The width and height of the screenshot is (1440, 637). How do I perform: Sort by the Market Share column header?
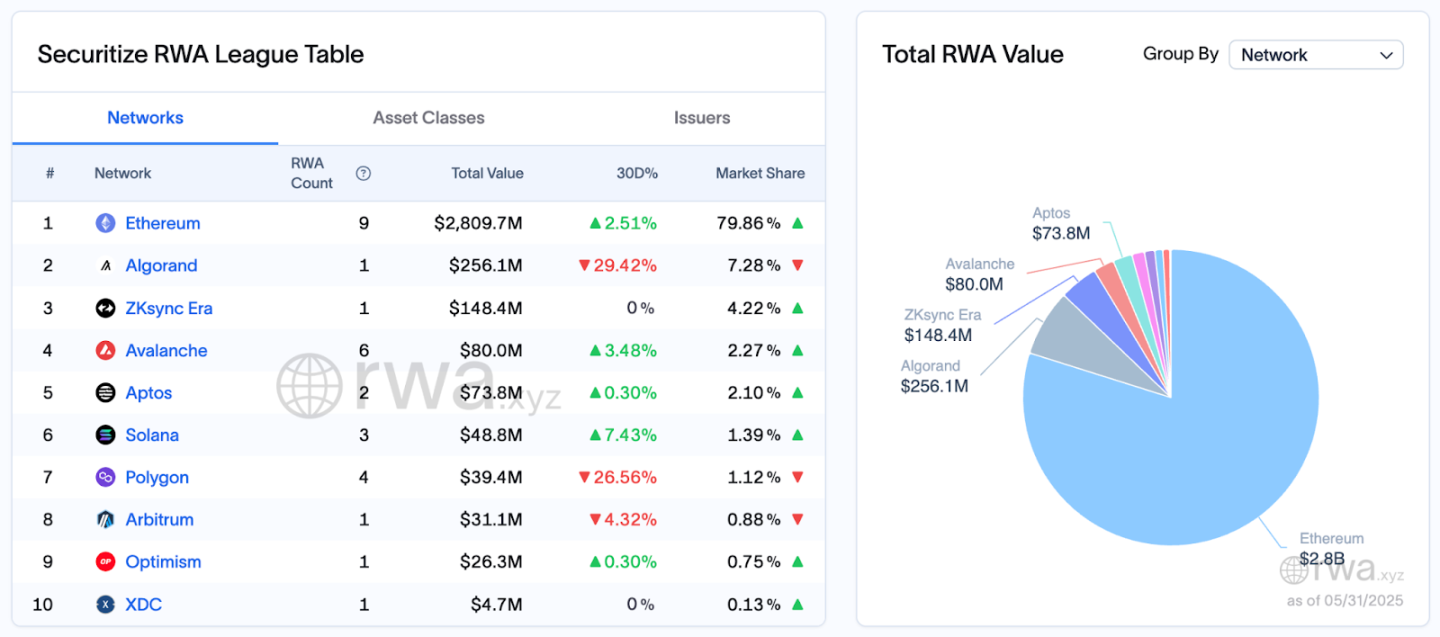pyautogui.click(x=759, y=173)
